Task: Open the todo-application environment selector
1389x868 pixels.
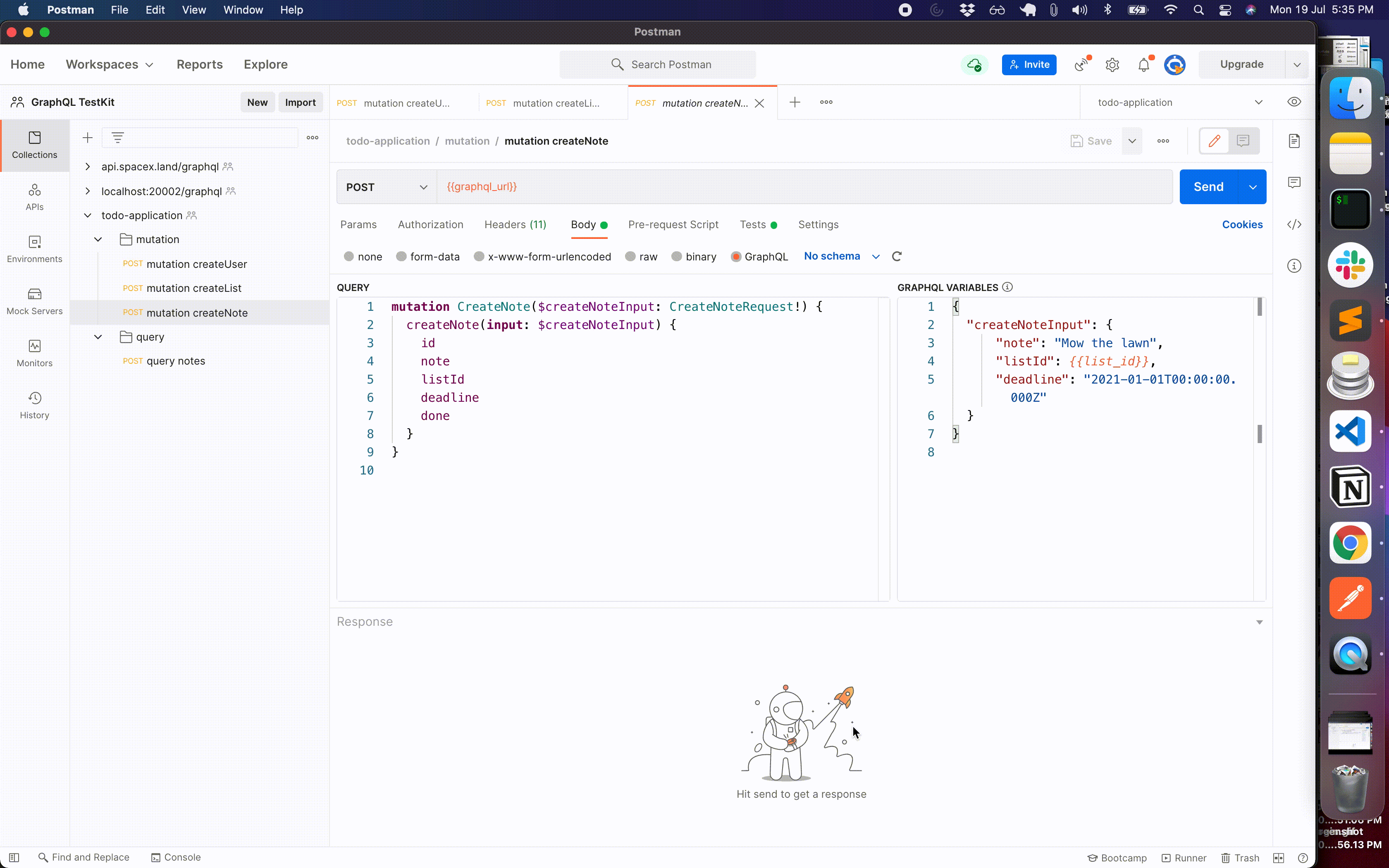Action: 1179,102
